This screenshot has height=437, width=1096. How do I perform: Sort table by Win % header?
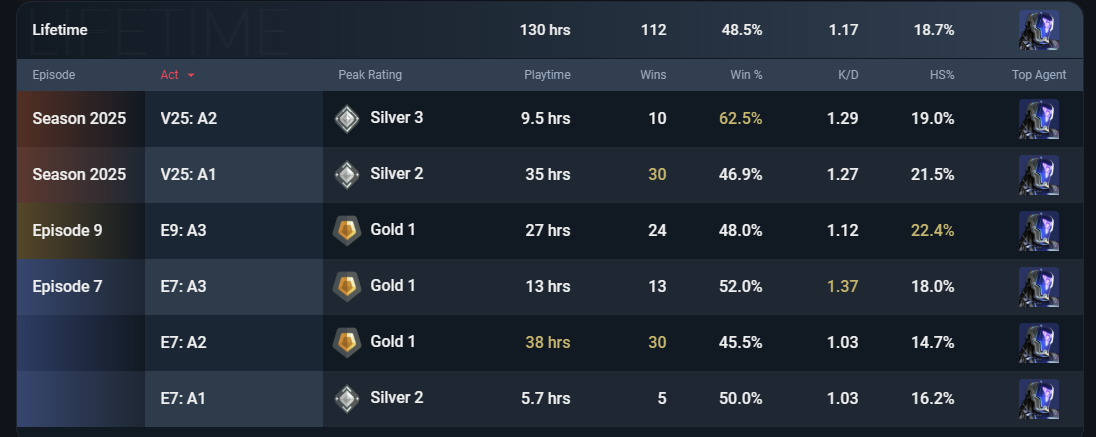(747, 75)
